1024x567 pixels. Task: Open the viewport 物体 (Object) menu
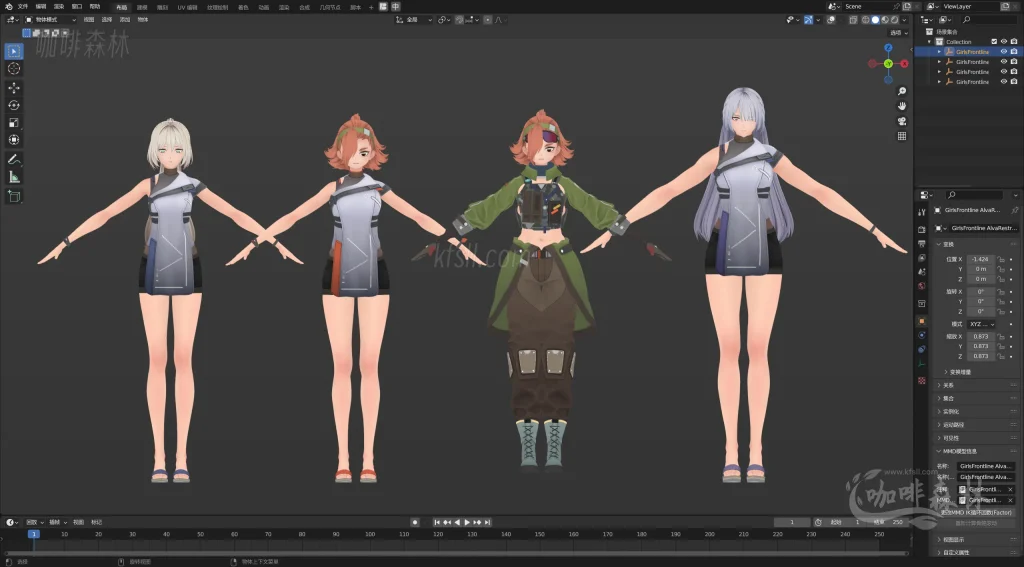[x=143, y=20]
